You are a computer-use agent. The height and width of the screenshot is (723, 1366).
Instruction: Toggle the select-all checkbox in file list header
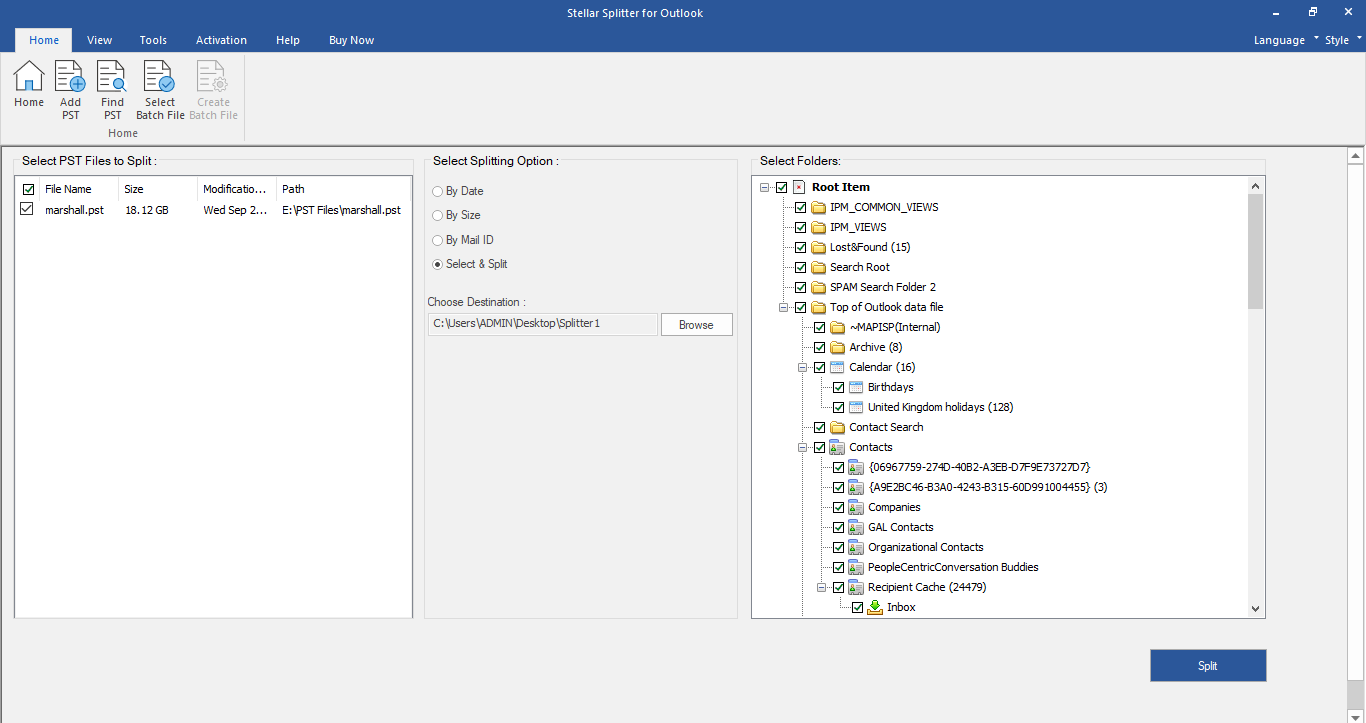tap(27, 189)
